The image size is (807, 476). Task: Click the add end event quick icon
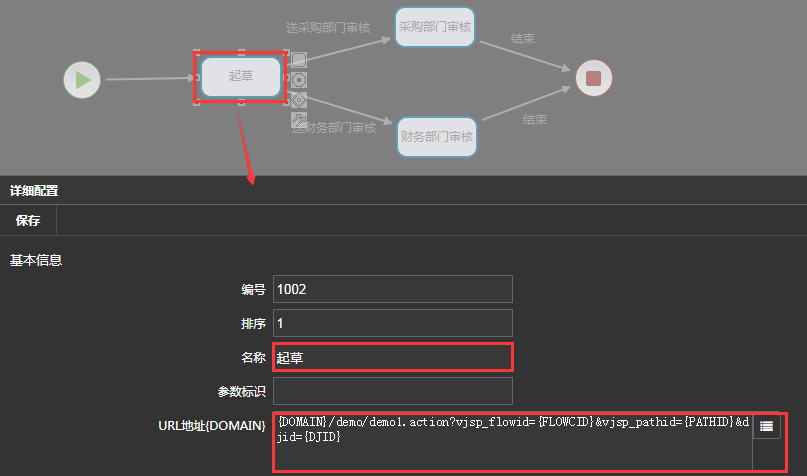click(299, 79)
